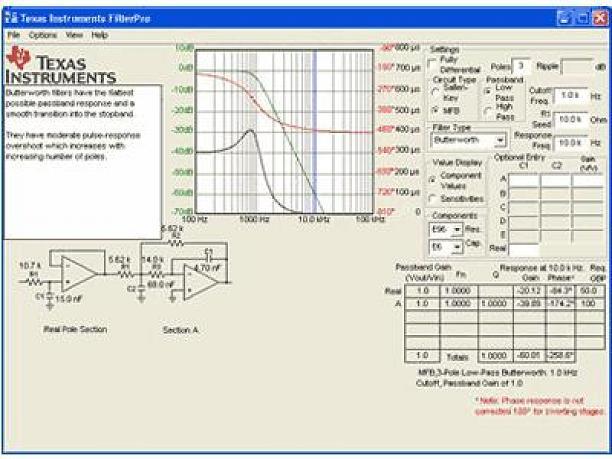The image size is (612, 459).
Task: Click the '10.7 k' resistor value
Action: point(29,266)
